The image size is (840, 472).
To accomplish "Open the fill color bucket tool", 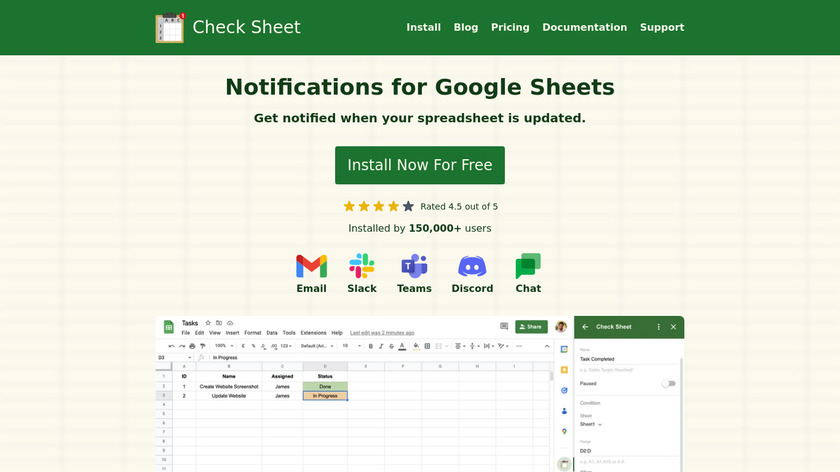I will pos(416,346).
